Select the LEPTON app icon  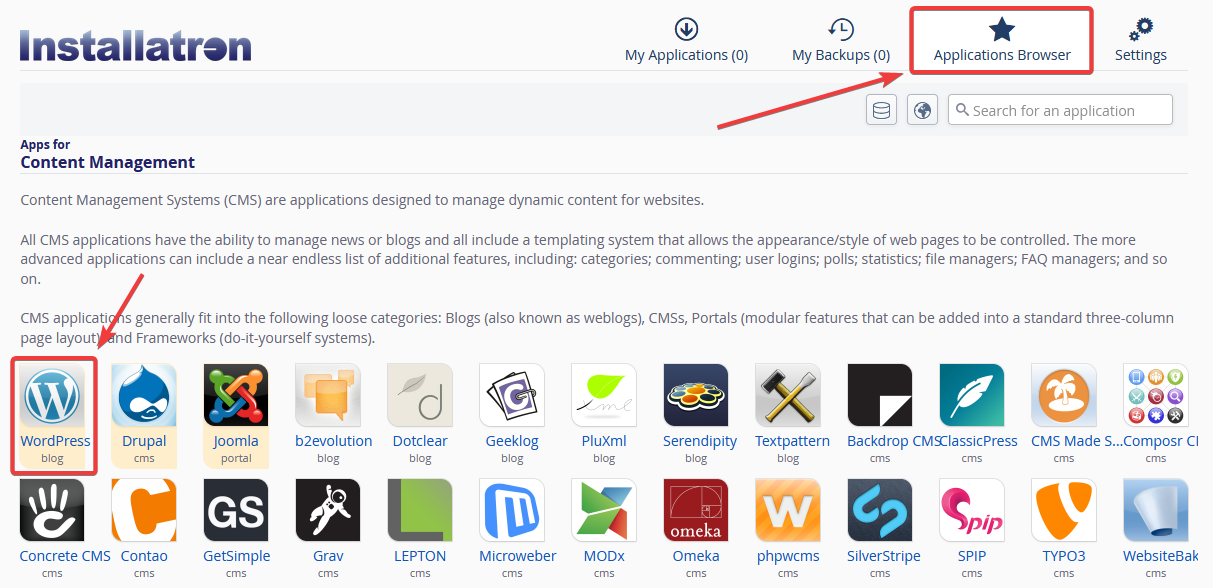pyautogui.click(x=420, y=510)
